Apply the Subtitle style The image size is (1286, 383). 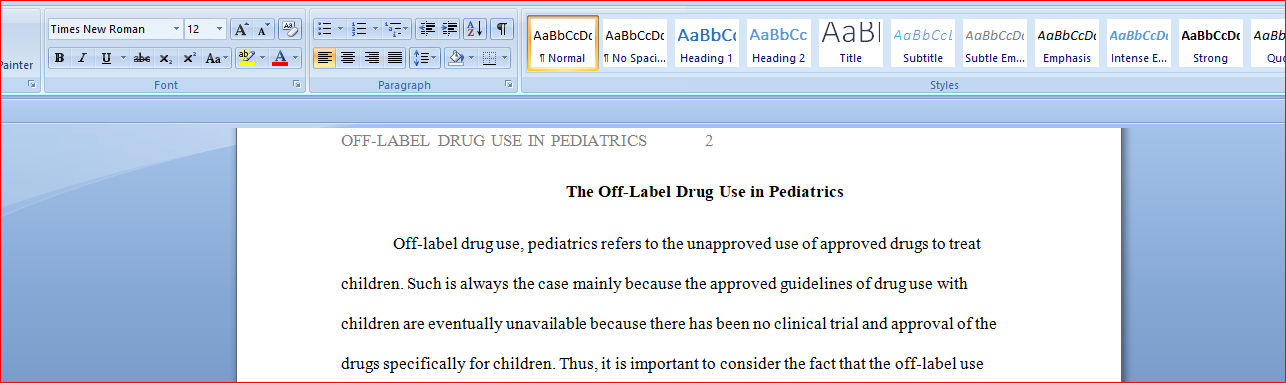pos(922,44)
